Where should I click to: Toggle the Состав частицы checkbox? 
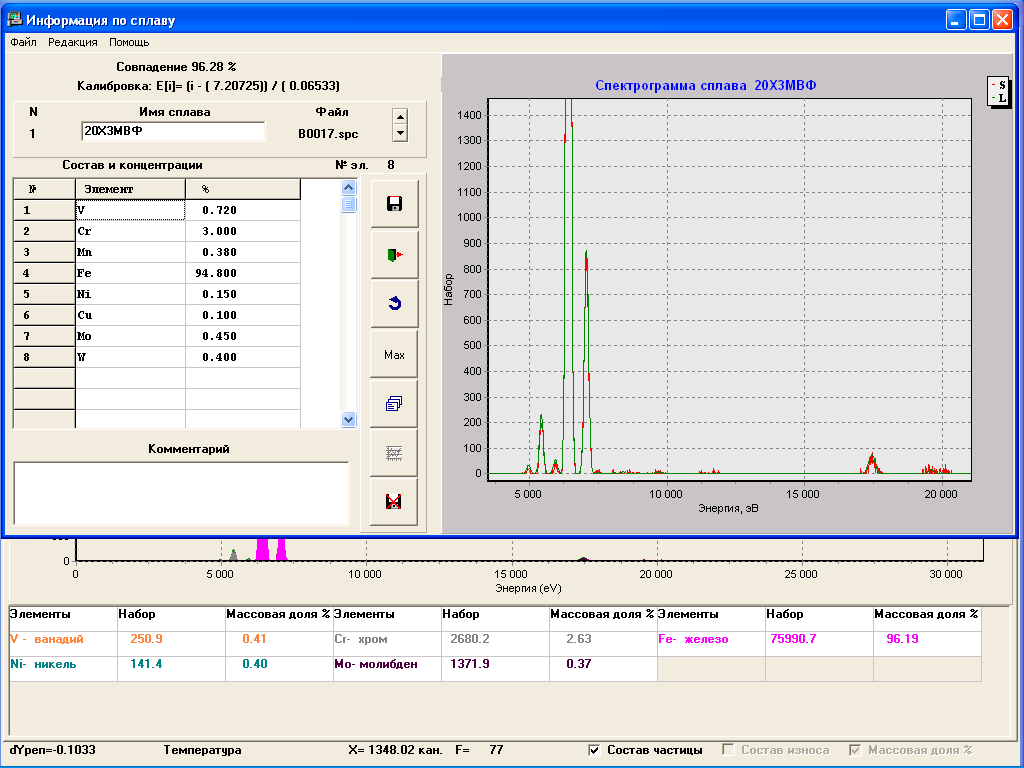coord(594,750)
